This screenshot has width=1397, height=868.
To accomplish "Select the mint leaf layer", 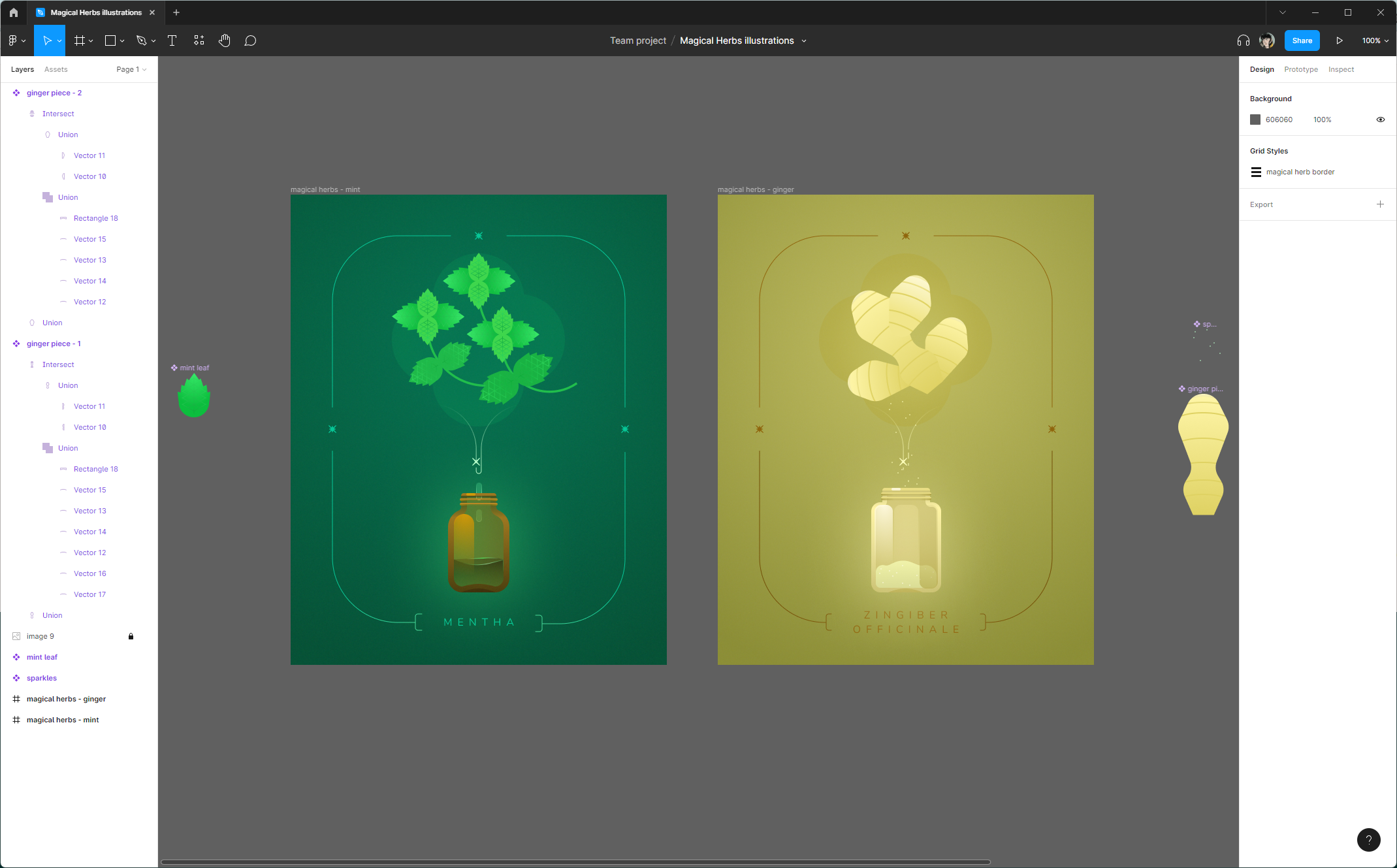I will [x=42, y=657].
